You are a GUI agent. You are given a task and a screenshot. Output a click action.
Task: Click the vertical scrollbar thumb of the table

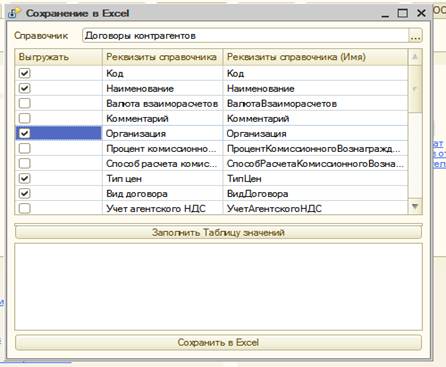click(x=415, y=89)
